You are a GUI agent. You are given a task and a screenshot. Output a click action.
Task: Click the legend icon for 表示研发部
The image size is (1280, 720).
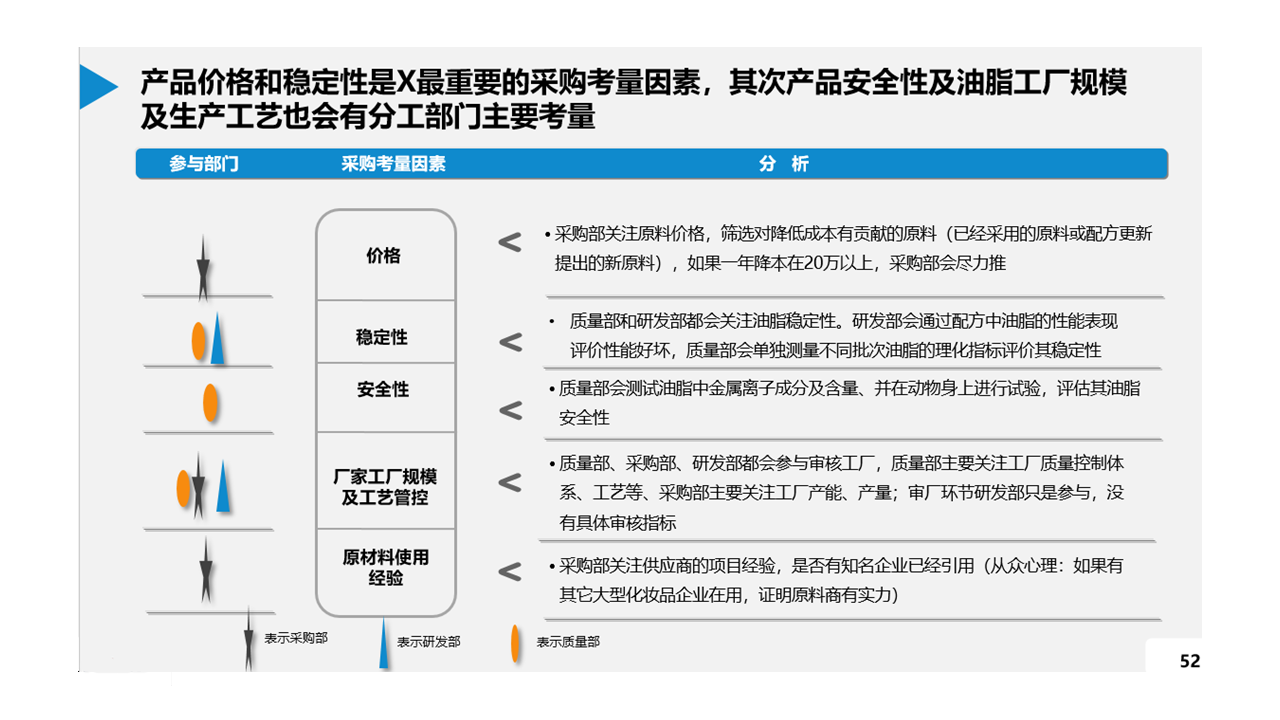point(382,643)
